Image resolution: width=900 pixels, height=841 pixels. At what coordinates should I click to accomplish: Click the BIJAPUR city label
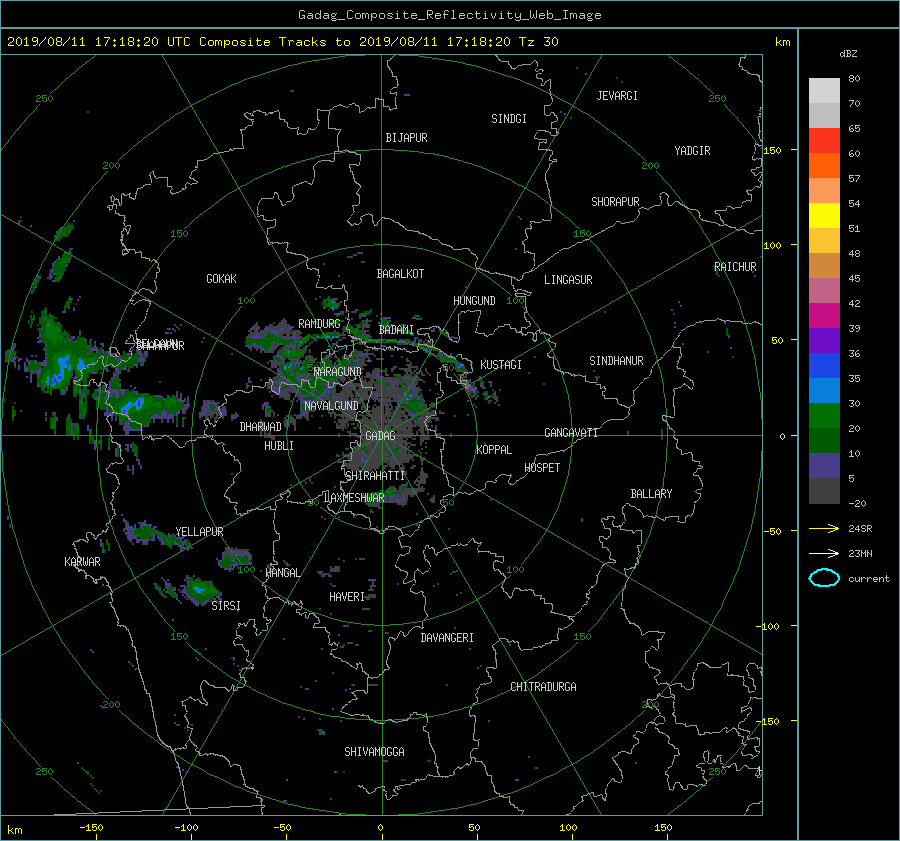point(406,138)
